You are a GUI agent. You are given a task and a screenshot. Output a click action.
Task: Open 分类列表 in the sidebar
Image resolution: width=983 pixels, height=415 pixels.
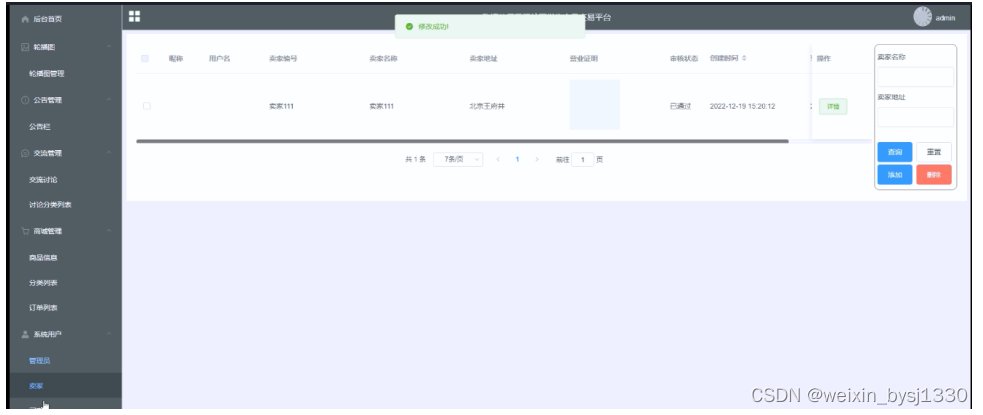coord(43,283)
